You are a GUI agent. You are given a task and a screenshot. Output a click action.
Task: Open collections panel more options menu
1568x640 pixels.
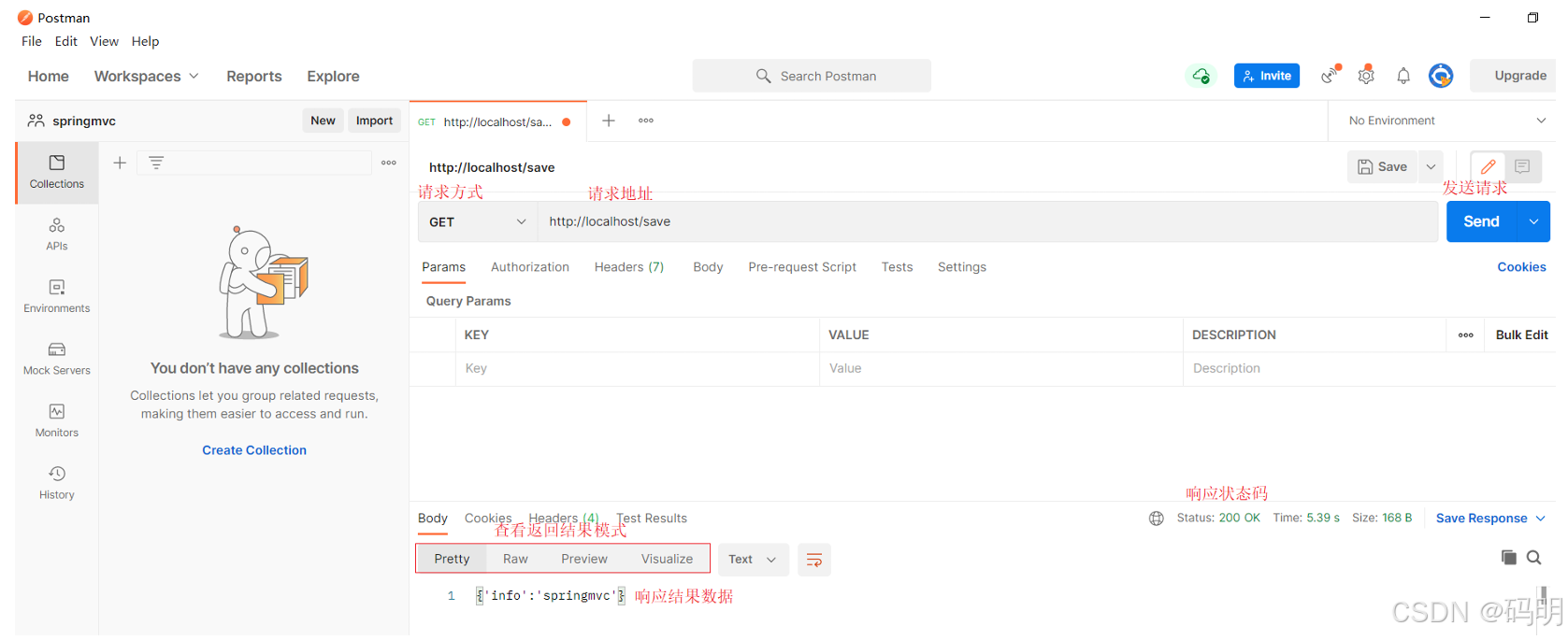pyautogui.click(x=389, y=163)
